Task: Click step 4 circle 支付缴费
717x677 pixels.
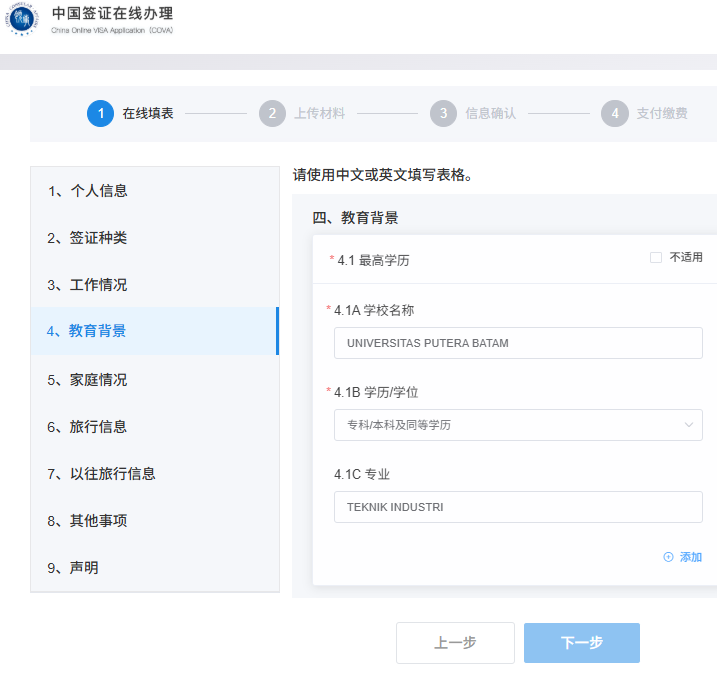Action: click(x=615, y=113)
